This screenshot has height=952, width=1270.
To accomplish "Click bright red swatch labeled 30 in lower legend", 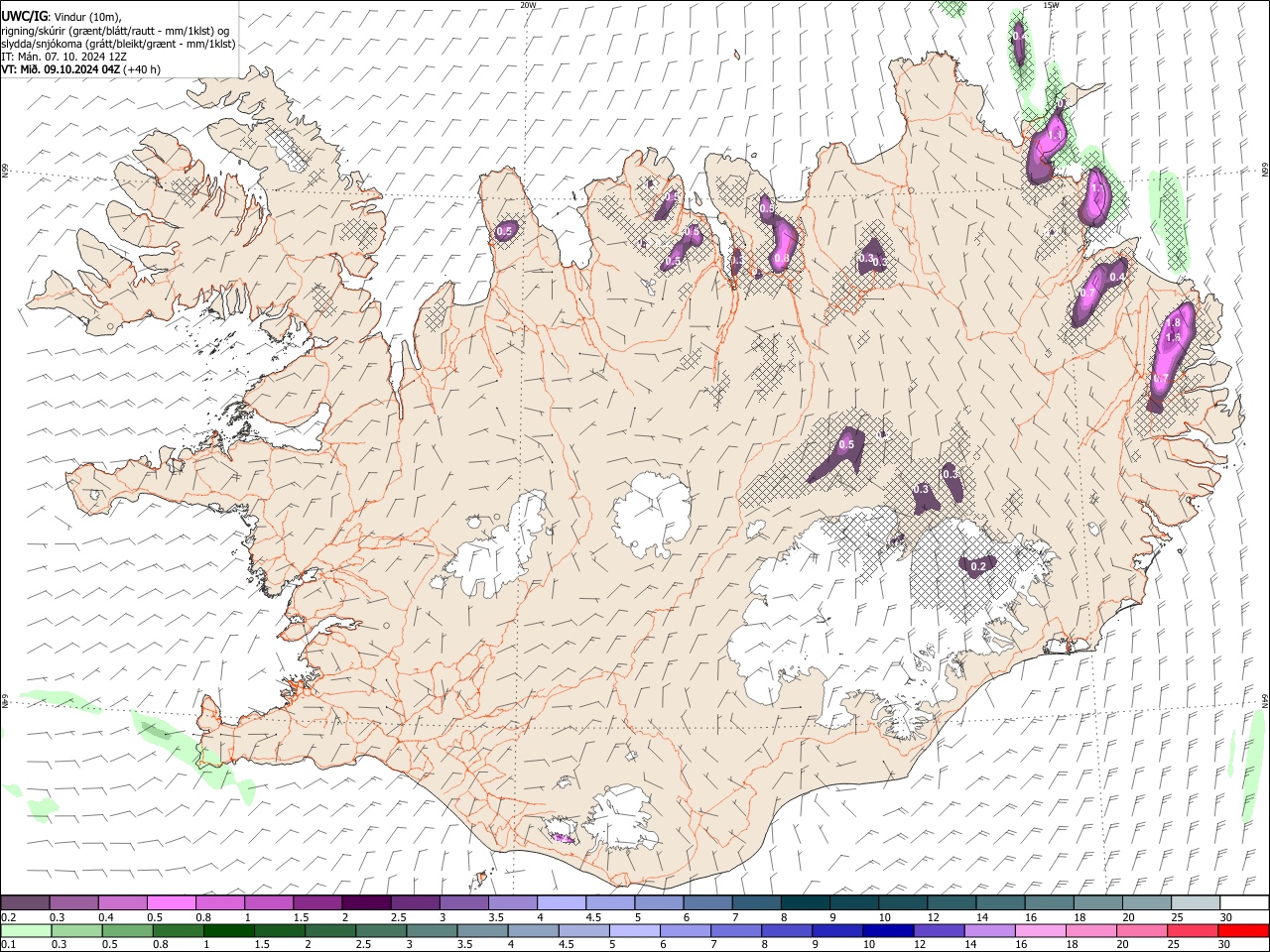I will [x=1242, y=930].
